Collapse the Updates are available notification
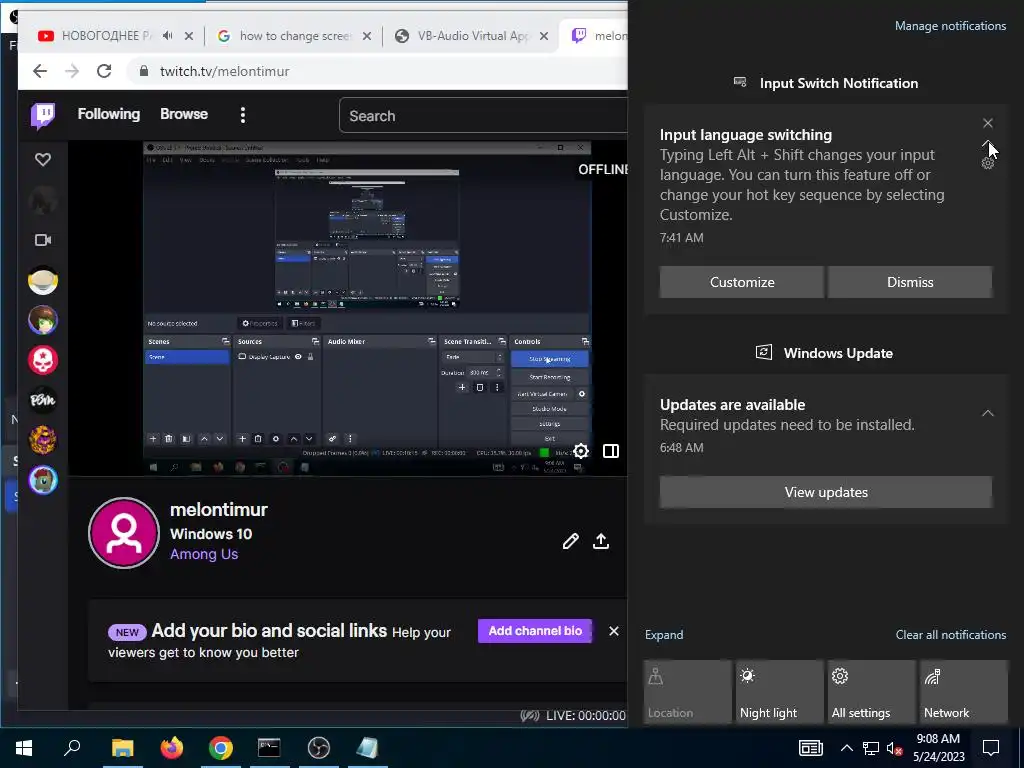Image resolution: width=1024 pixels, height=768 pixels. click(987, 413)
